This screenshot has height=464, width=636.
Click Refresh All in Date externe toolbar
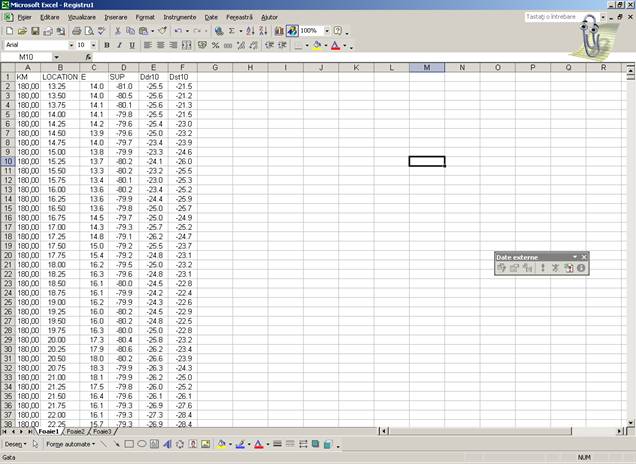pos(568,268)
